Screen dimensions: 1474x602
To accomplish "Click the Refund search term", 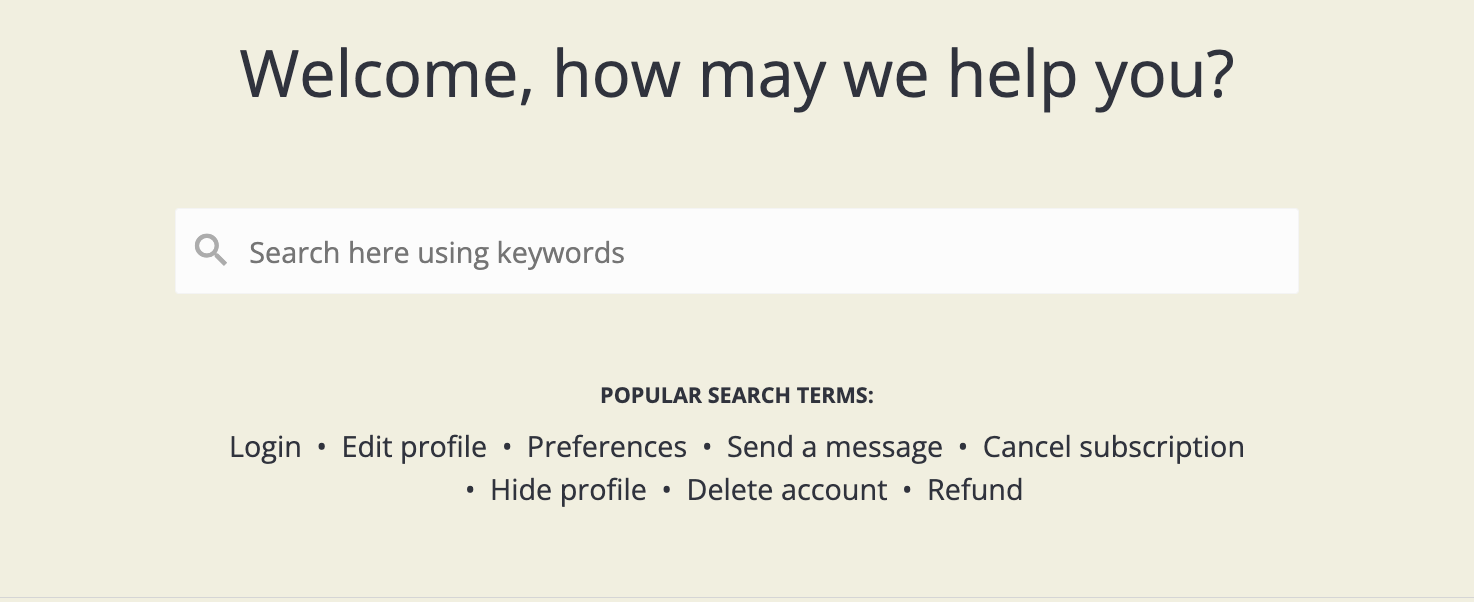I will pos(975,490).
